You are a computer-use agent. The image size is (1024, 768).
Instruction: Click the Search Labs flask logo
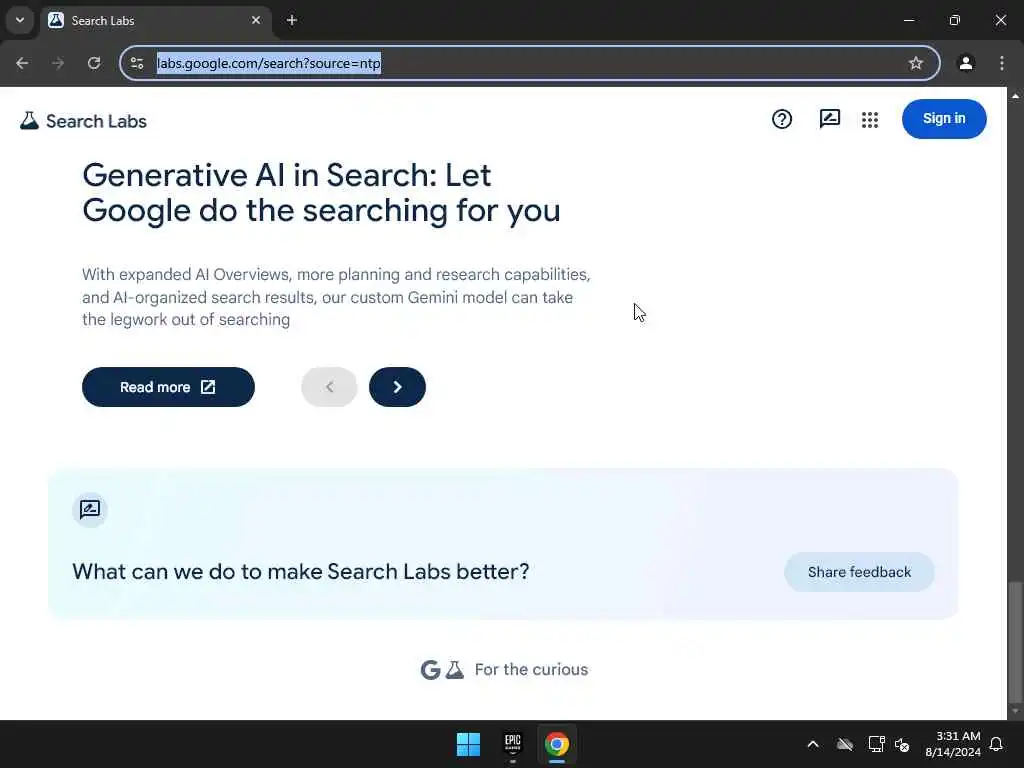[x=29, y=121]
